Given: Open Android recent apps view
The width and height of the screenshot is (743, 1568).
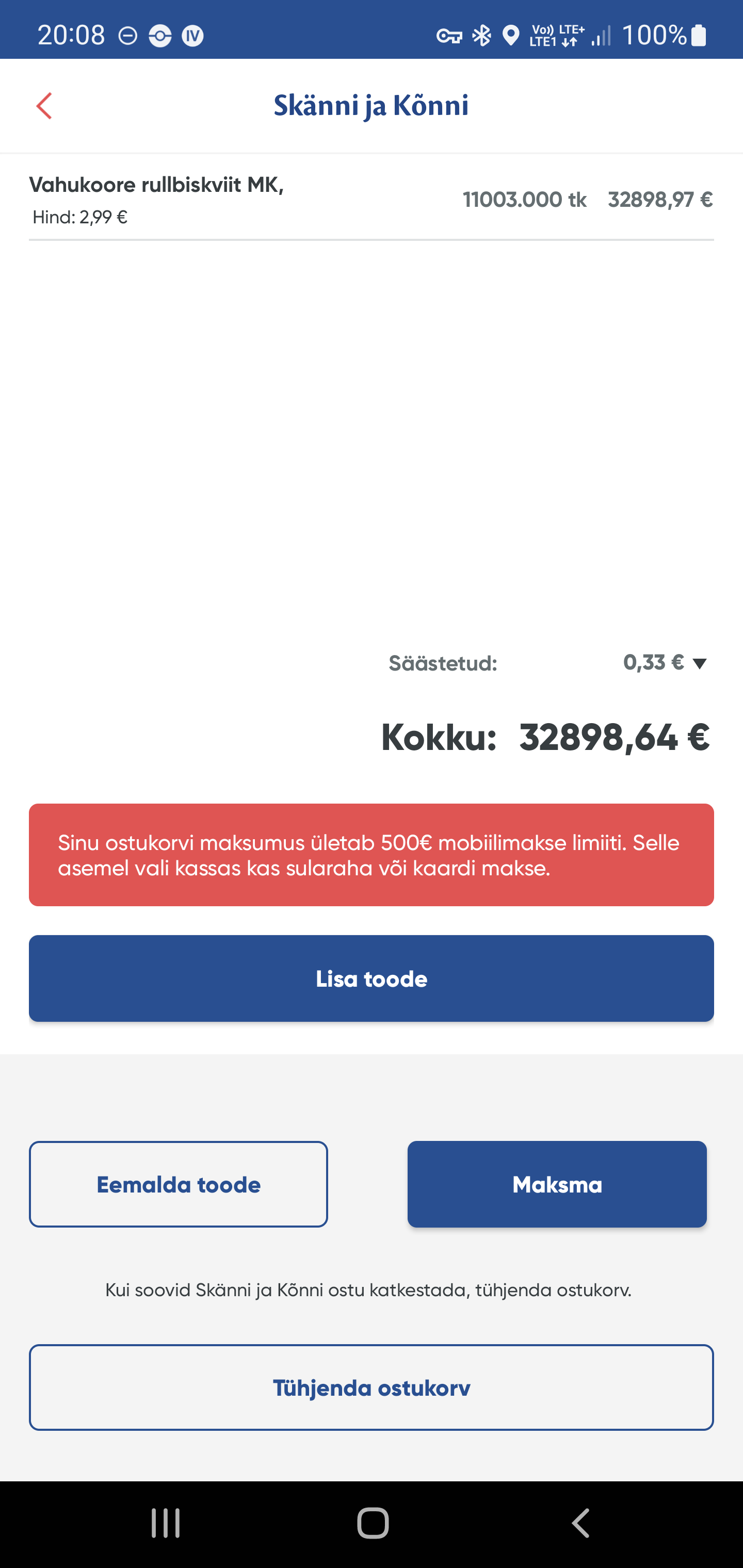Looking at the screenshot, I should point(166,1524).
